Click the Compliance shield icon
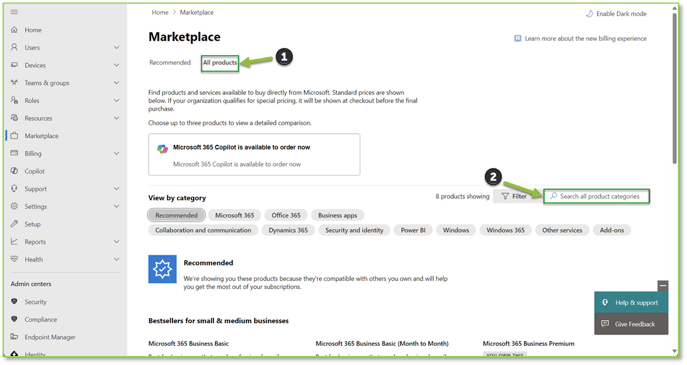The height and width of the screenshot is (365, 687). click(14, 319)
